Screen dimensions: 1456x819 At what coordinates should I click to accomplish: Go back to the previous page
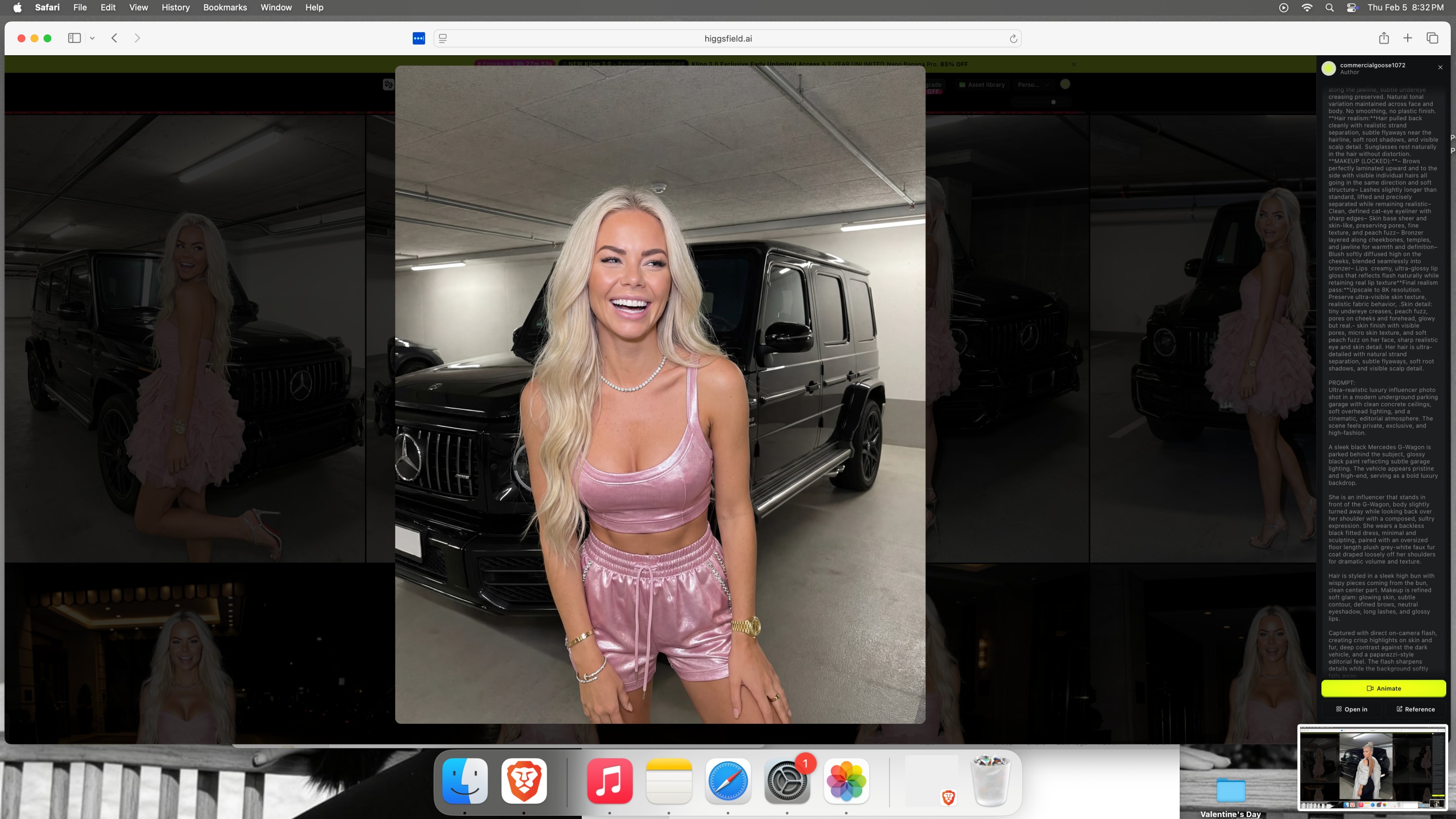pos(114,38)
